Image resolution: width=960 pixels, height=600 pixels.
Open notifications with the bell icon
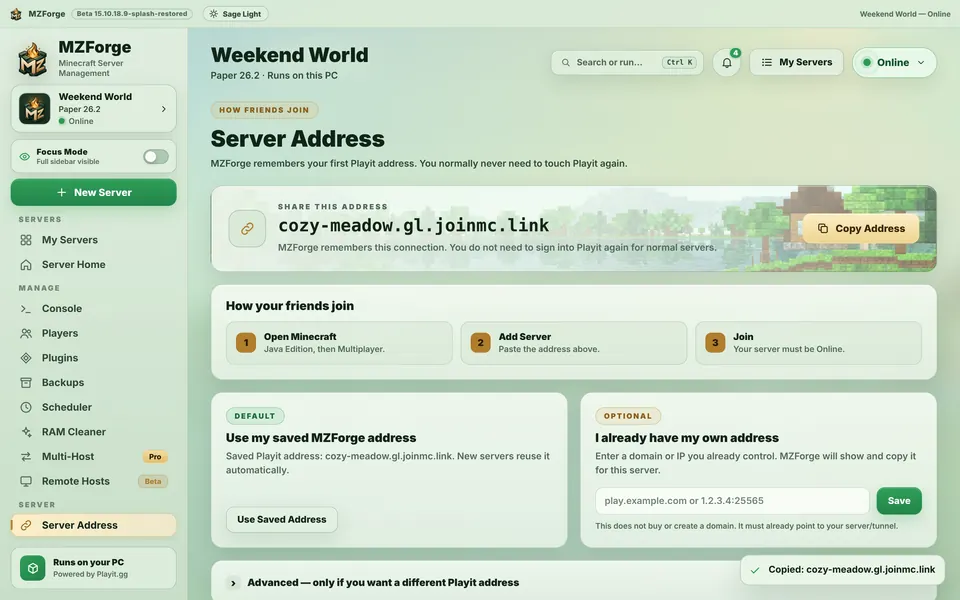click(x=727, y=62)
